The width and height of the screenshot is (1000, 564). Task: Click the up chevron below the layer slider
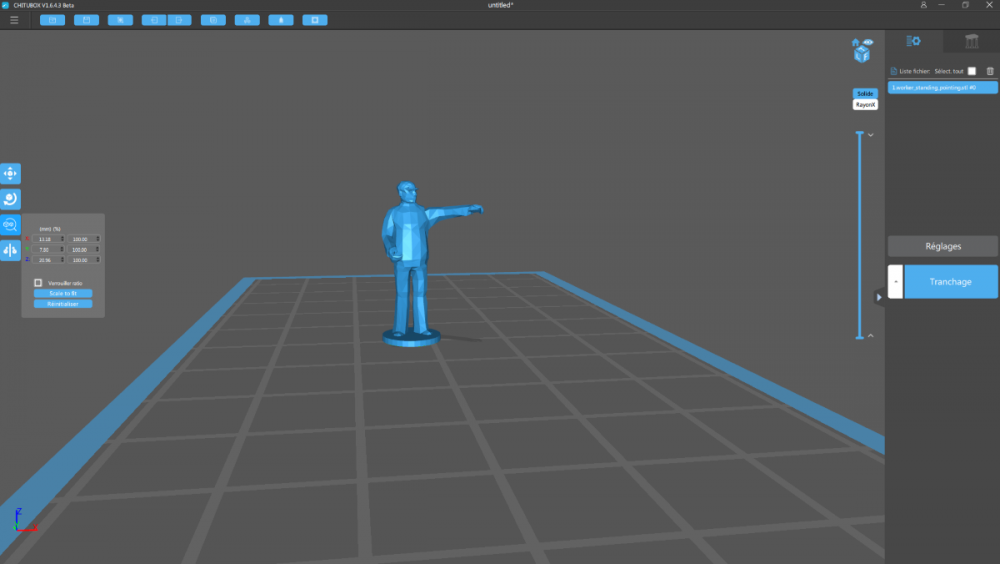pos(871,336)
